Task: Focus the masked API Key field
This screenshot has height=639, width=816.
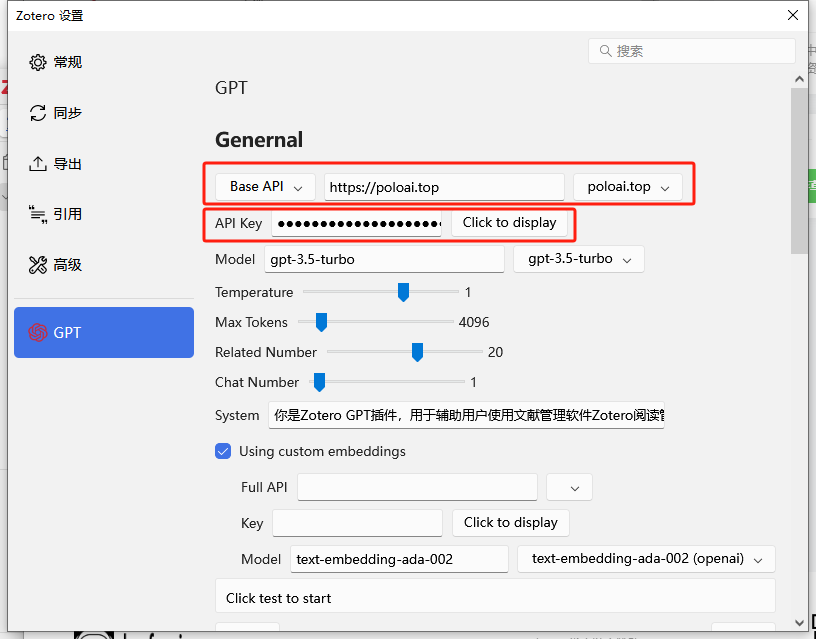Action: 356,223
